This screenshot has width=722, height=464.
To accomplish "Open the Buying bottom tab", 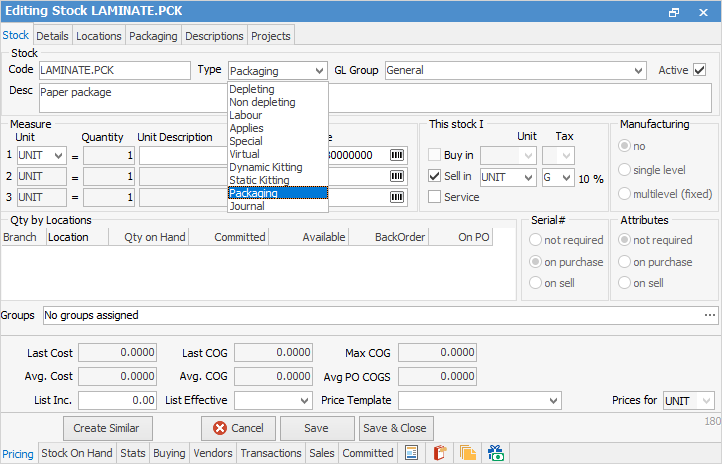I will [169, 453].
